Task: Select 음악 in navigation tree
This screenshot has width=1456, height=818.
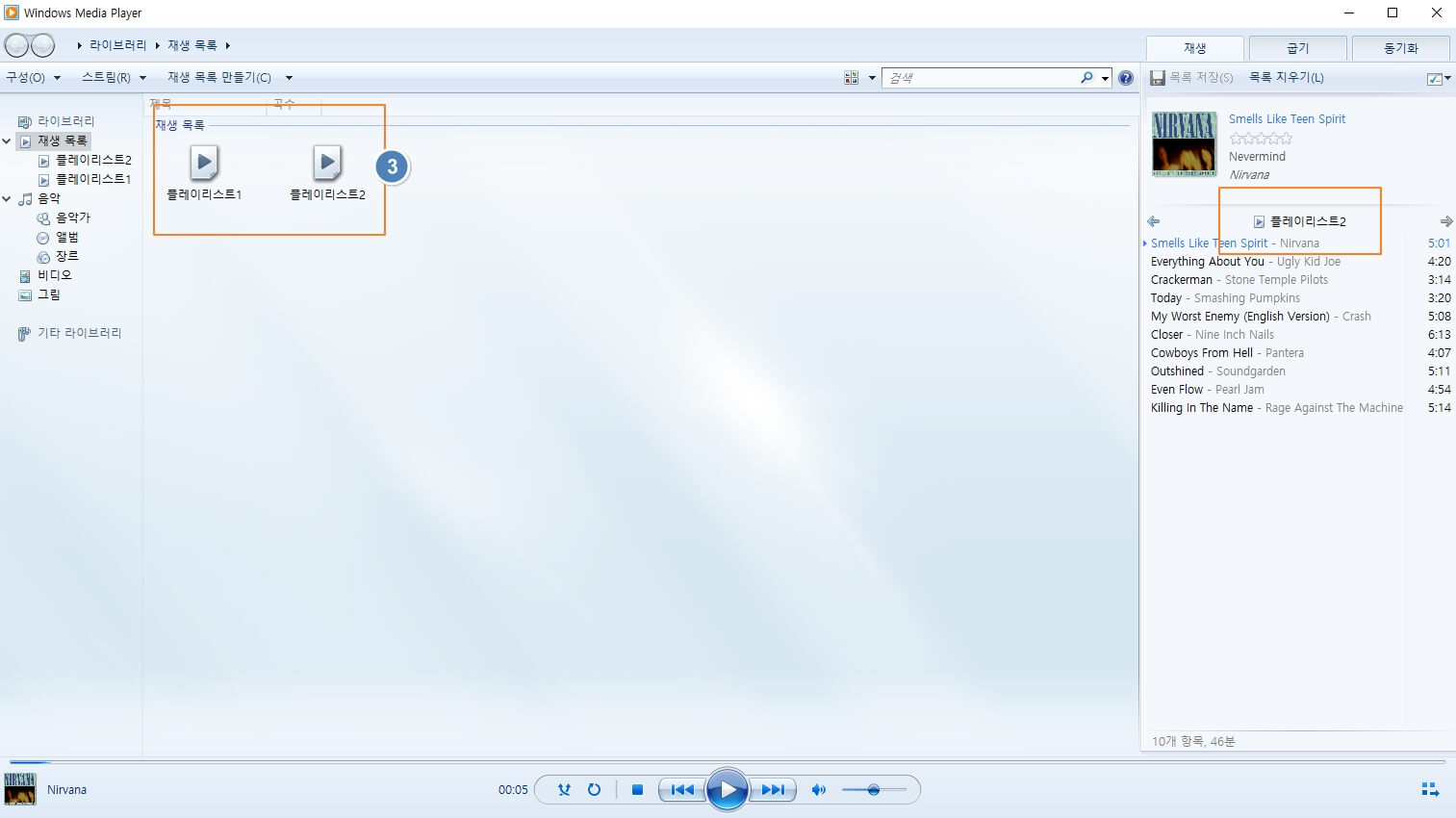Action: click(x=49, y=198)
